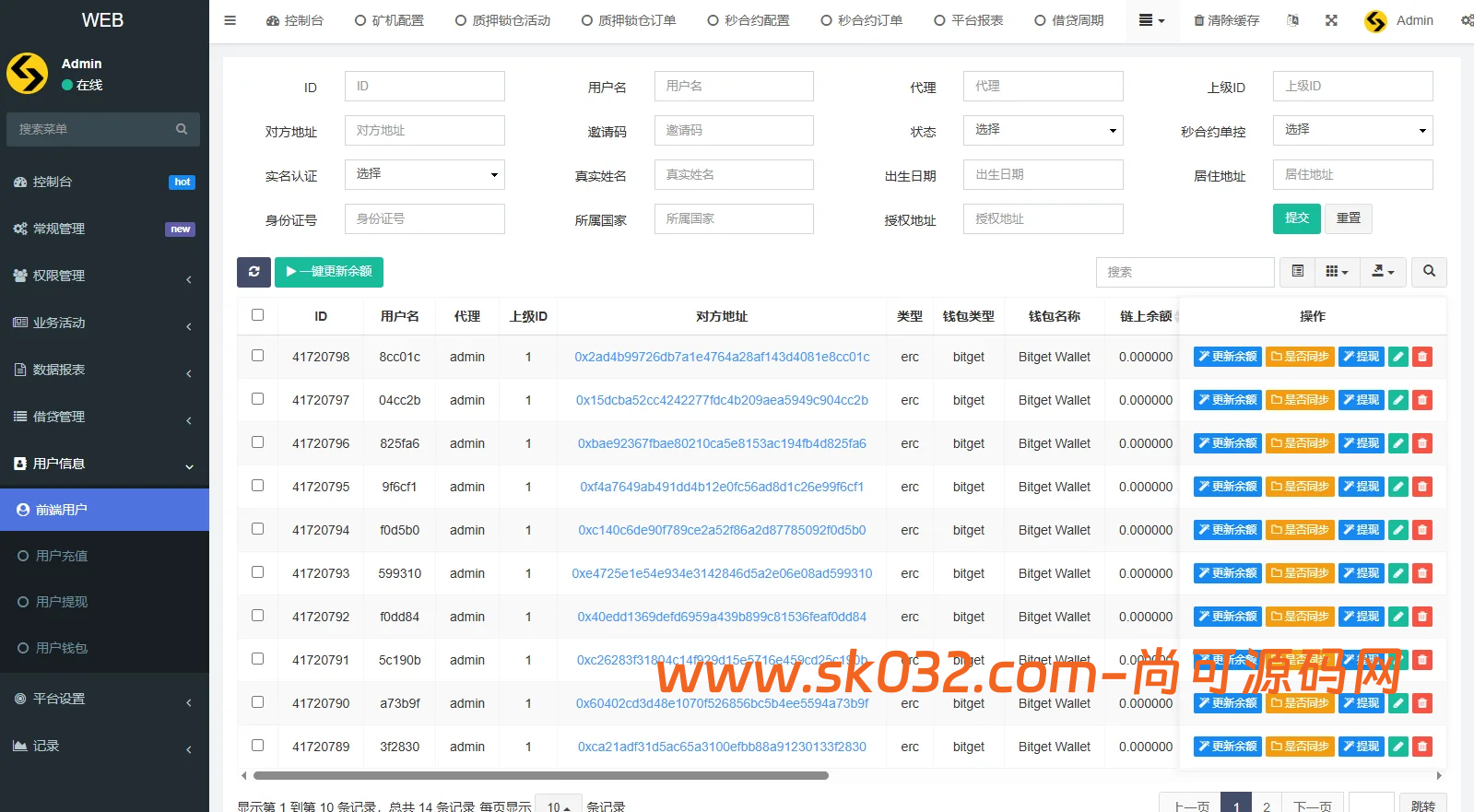
Task: Toggle the sidebar with the hamburger icon
Action: point(230,20)
